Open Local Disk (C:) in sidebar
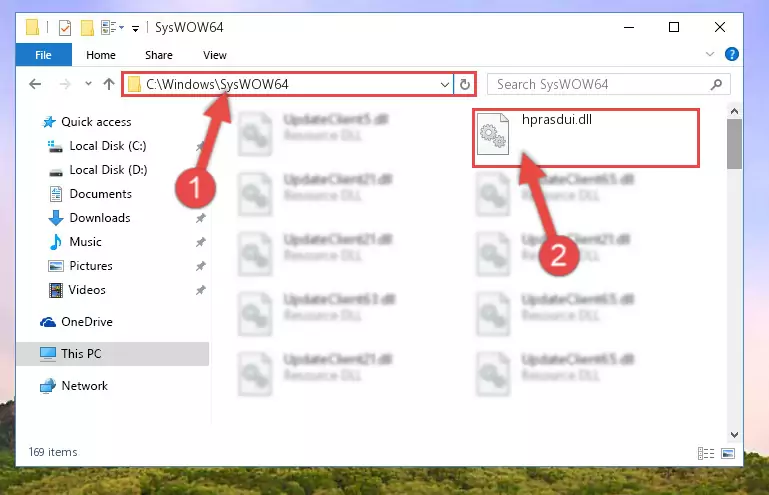The image size is (769, 495). tap(107, 146)
